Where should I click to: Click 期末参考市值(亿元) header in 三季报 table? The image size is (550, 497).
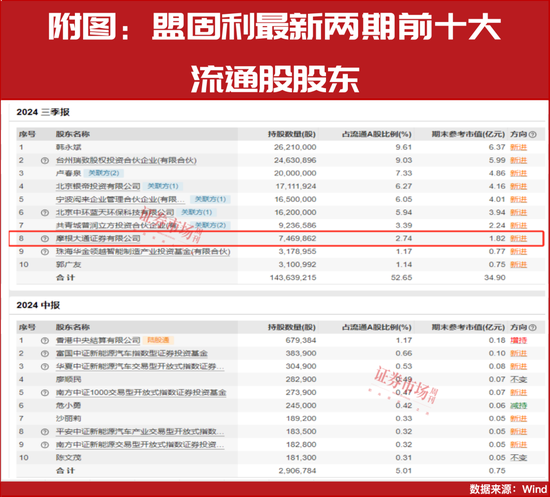point(468,134)
